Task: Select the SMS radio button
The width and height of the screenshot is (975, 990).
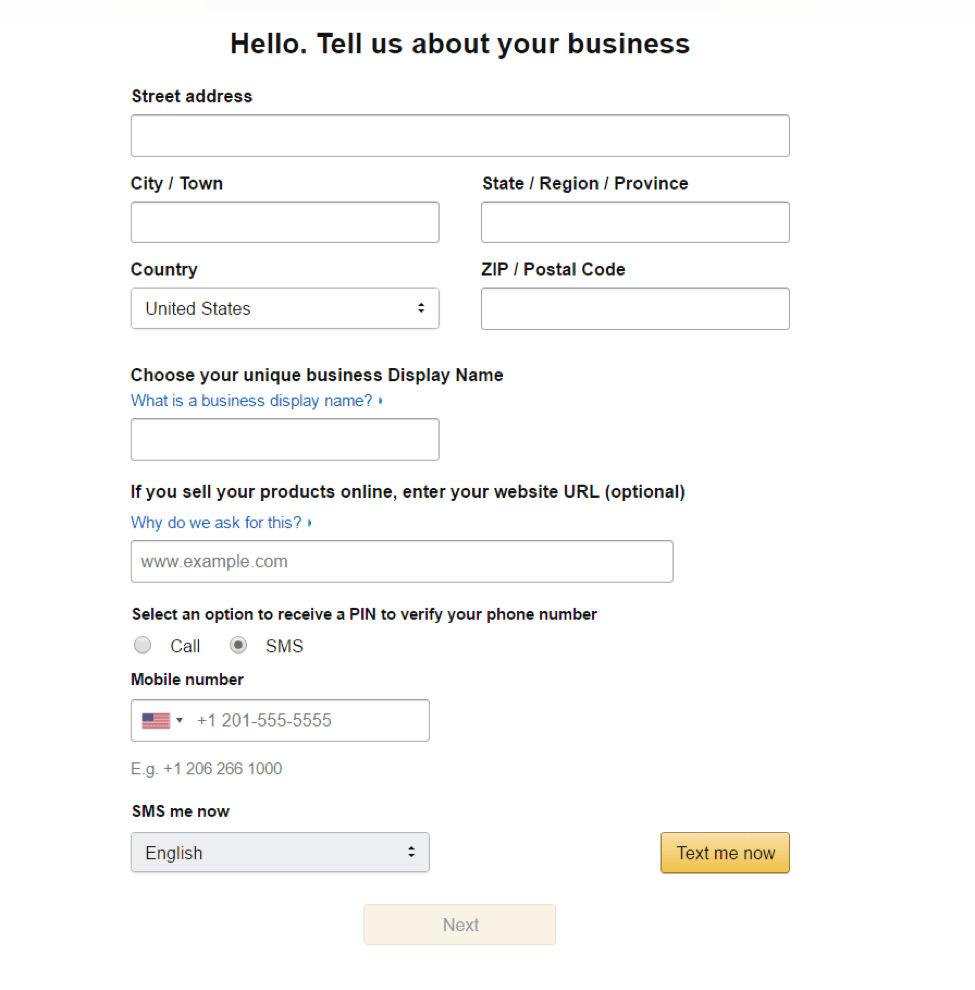Action: click(x=238, y=645)
